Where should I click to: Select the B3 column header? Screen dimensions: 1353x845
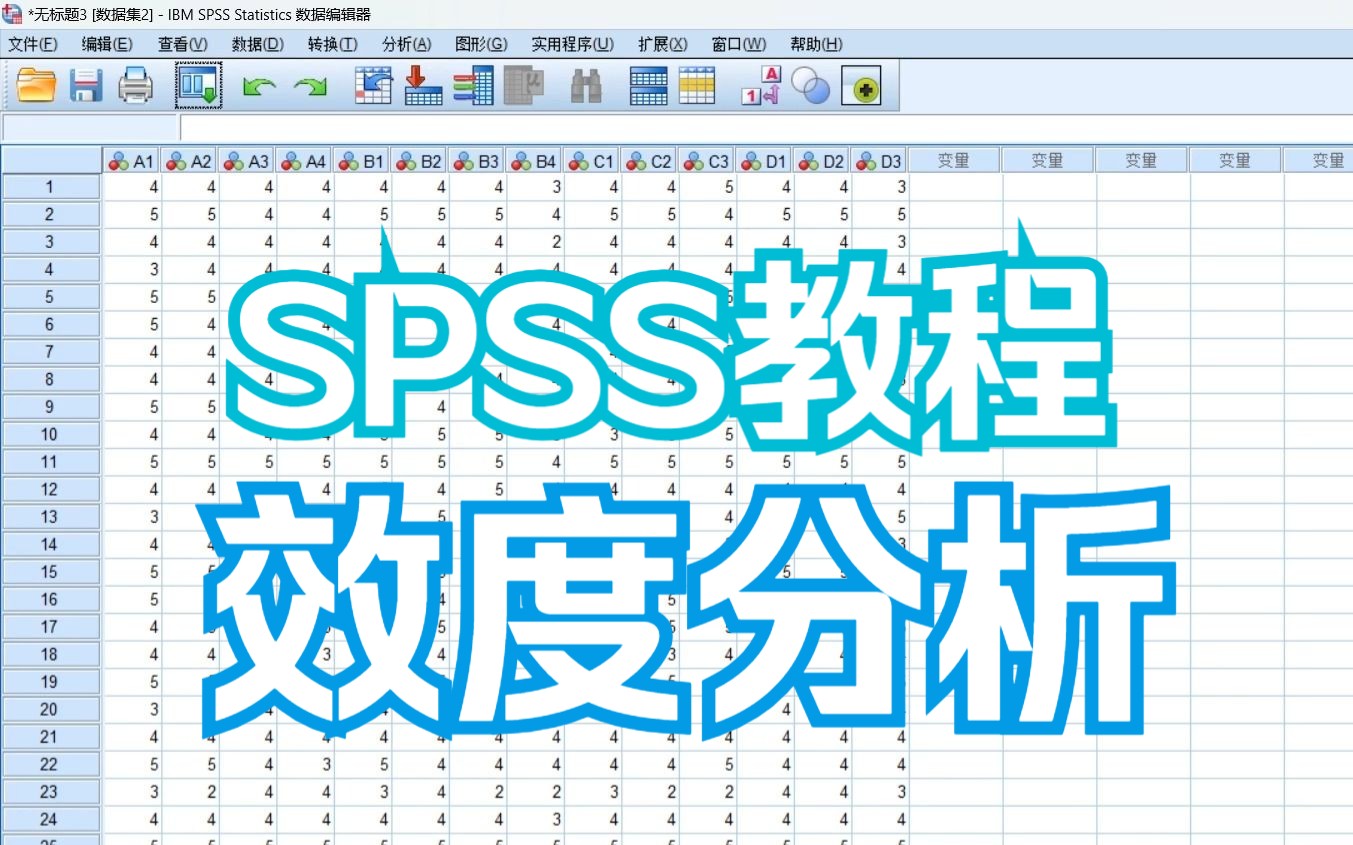coord(477,161)
